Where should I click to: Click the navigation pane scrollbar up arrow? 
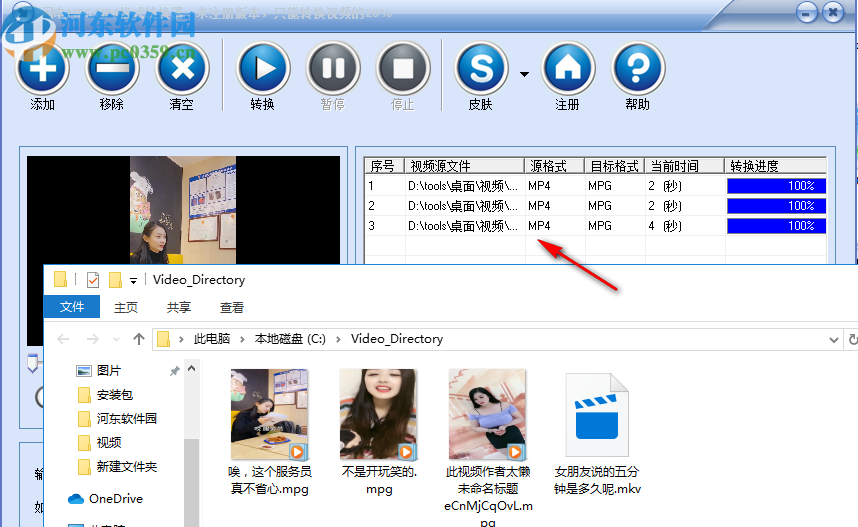coord(192,369)
